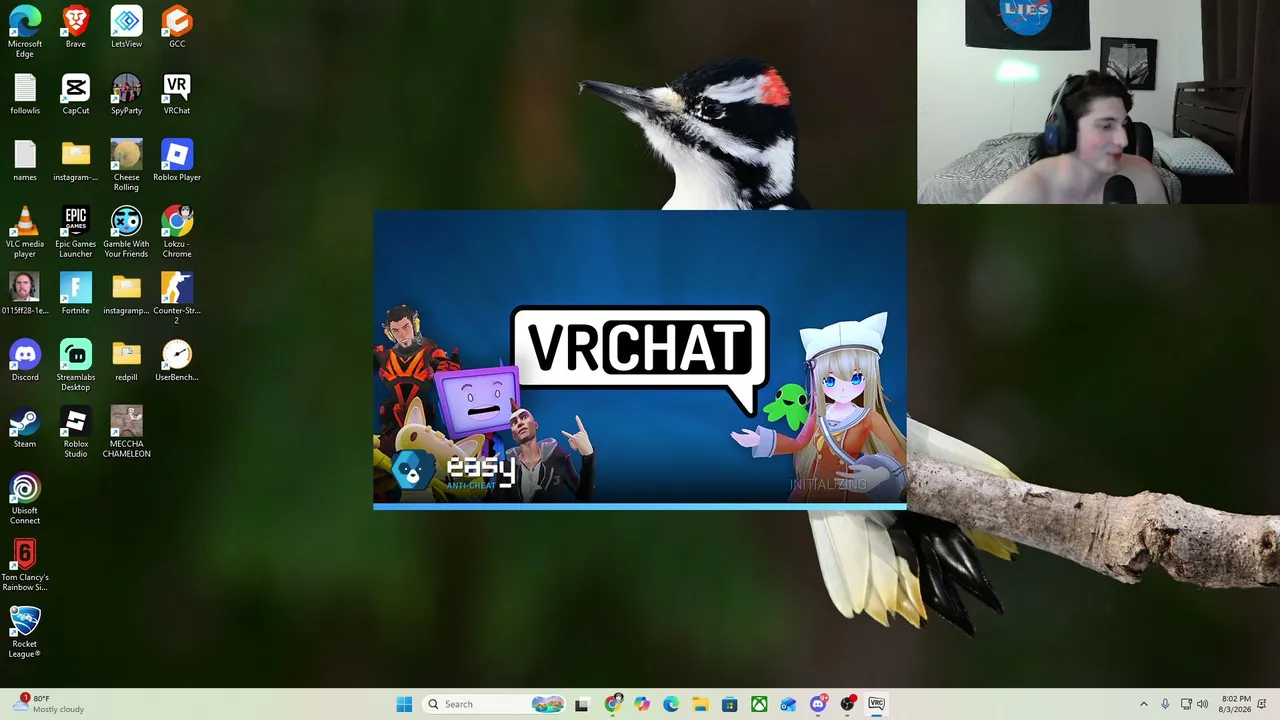Open the Microsoft Edge desktop shortcut
The height and width of the screenshot is (720, 1280).
click(x=25, y=30)
